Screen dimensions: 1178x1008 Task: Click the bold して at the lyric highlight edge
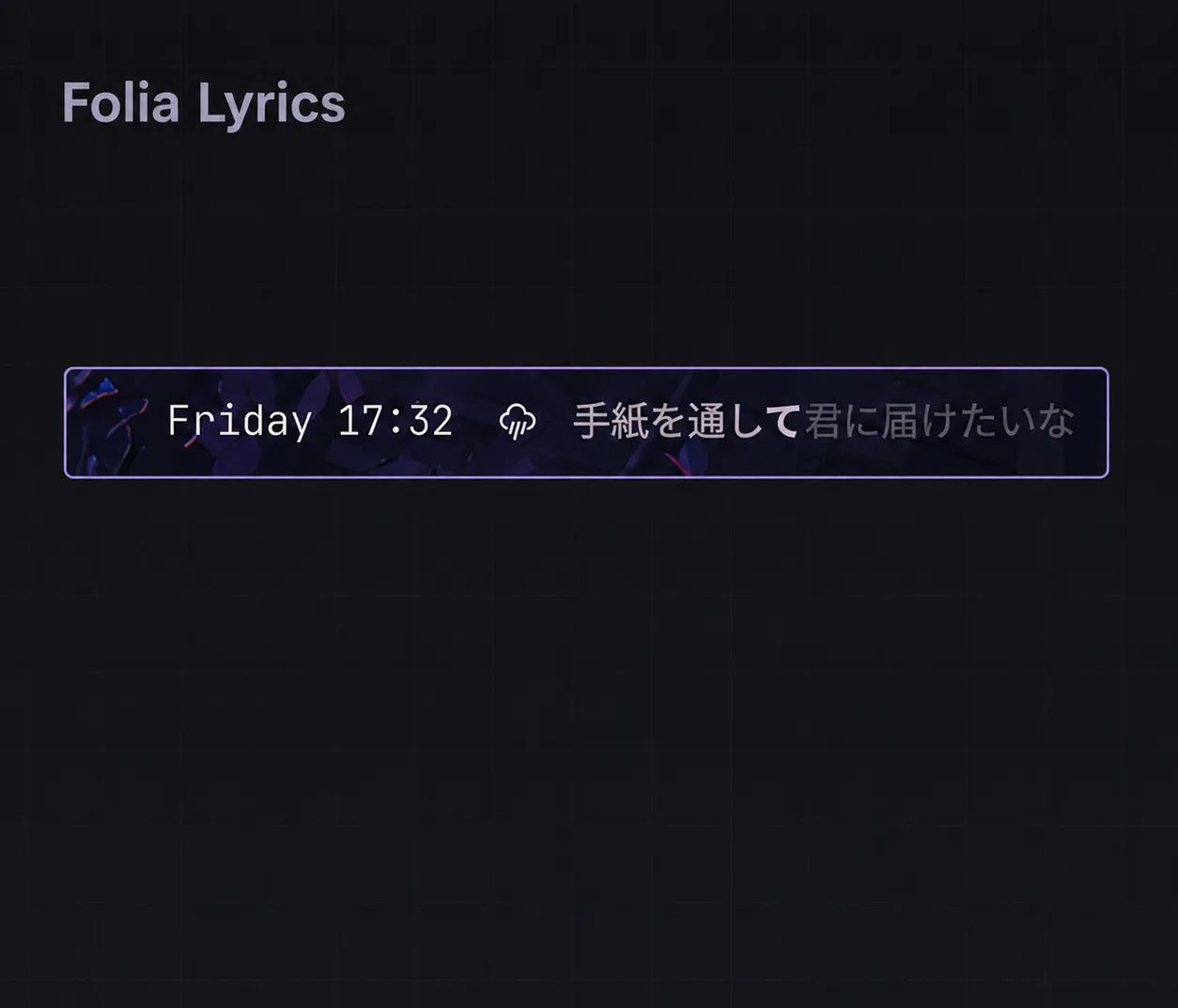[764, 422]
